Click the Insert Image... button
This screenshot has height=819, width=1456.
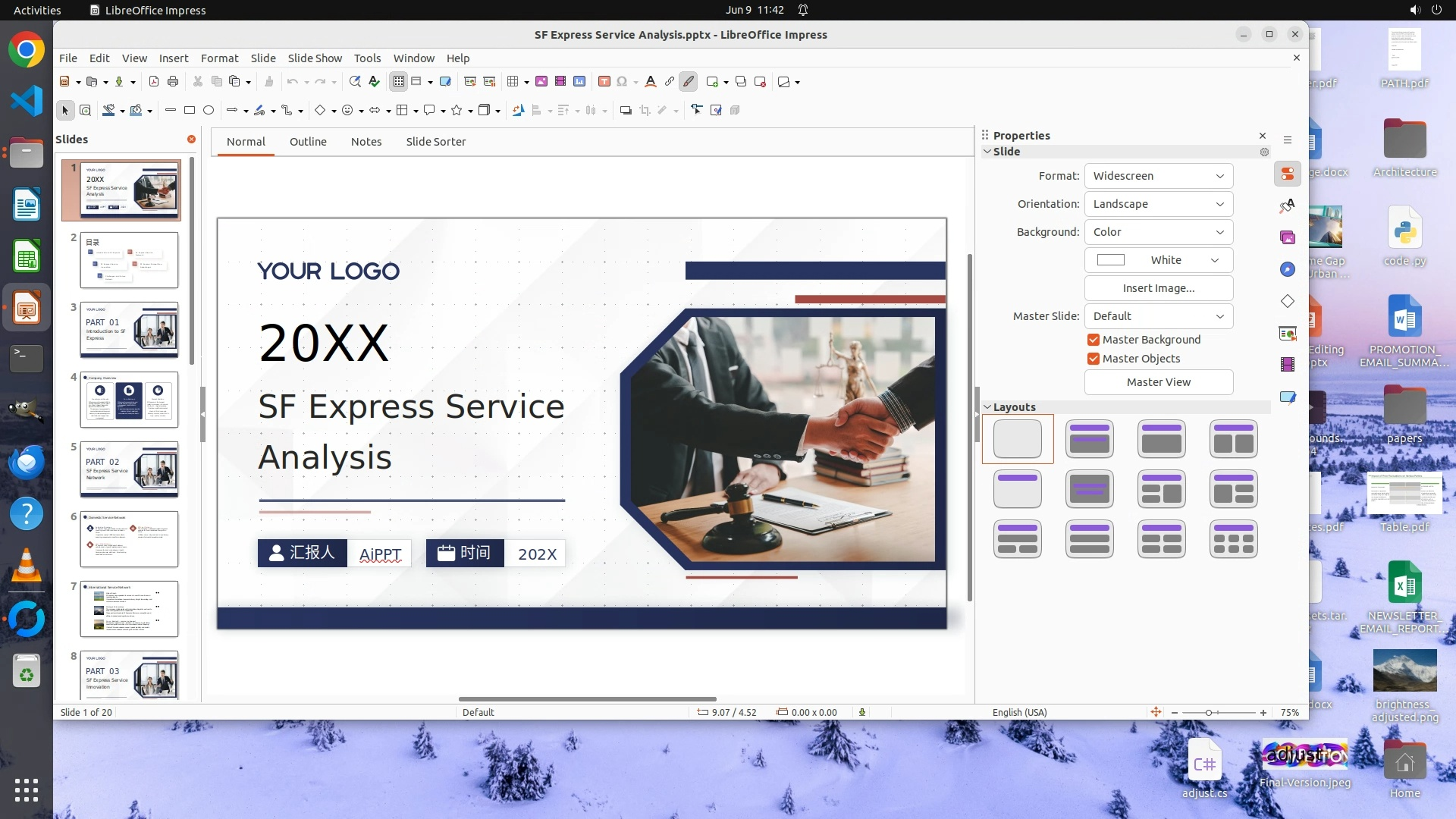pyautogui.click(x=1158, y=288)
